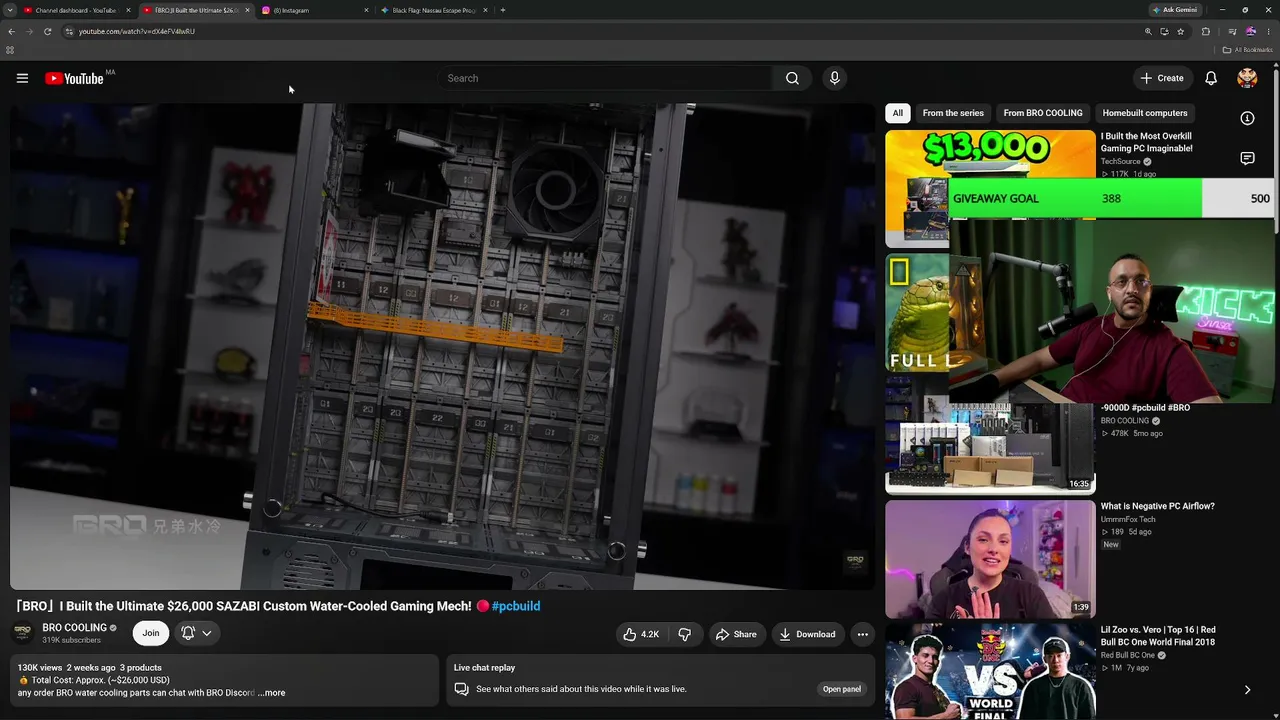This screenshot has width=1280, height=720.
Task: Expand the description with ...more
Action: [x=271, y=693]
